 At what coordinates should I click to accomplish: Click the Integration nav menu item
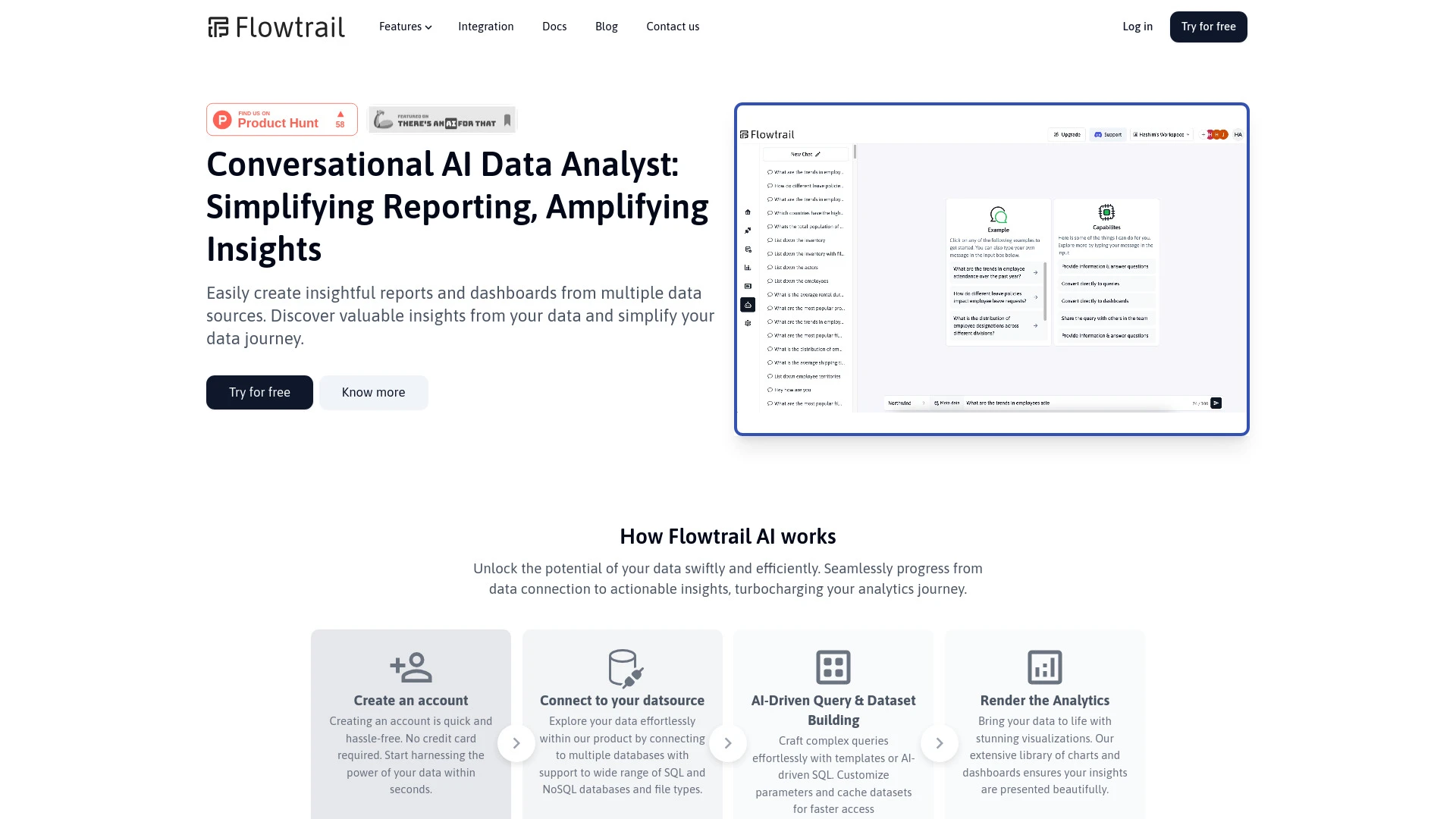tap(486, 27)
